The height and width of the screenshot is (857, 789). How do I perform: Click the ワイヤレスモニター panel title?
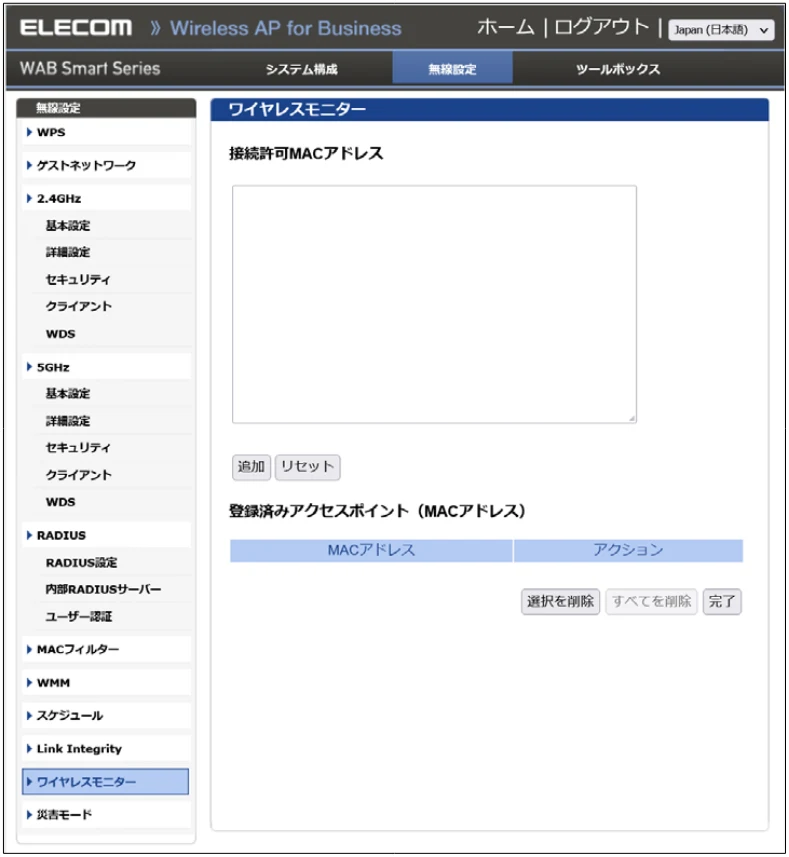(x=297, y=109)
